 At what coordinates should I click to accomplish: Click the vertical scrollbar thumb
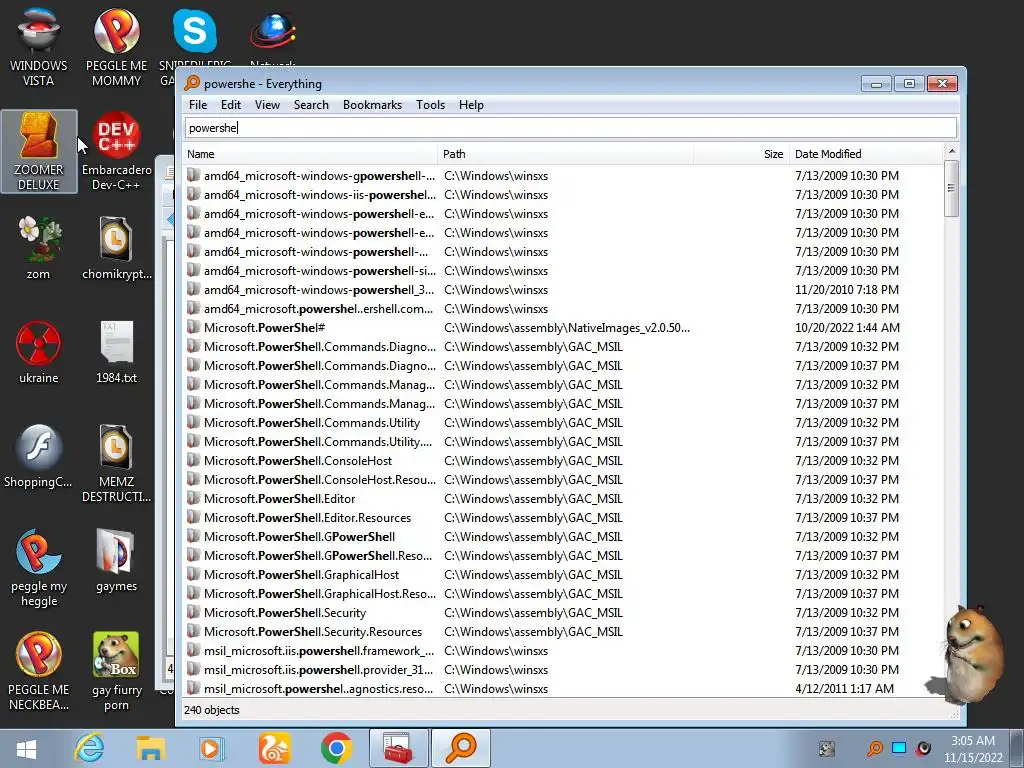(952, 188)
